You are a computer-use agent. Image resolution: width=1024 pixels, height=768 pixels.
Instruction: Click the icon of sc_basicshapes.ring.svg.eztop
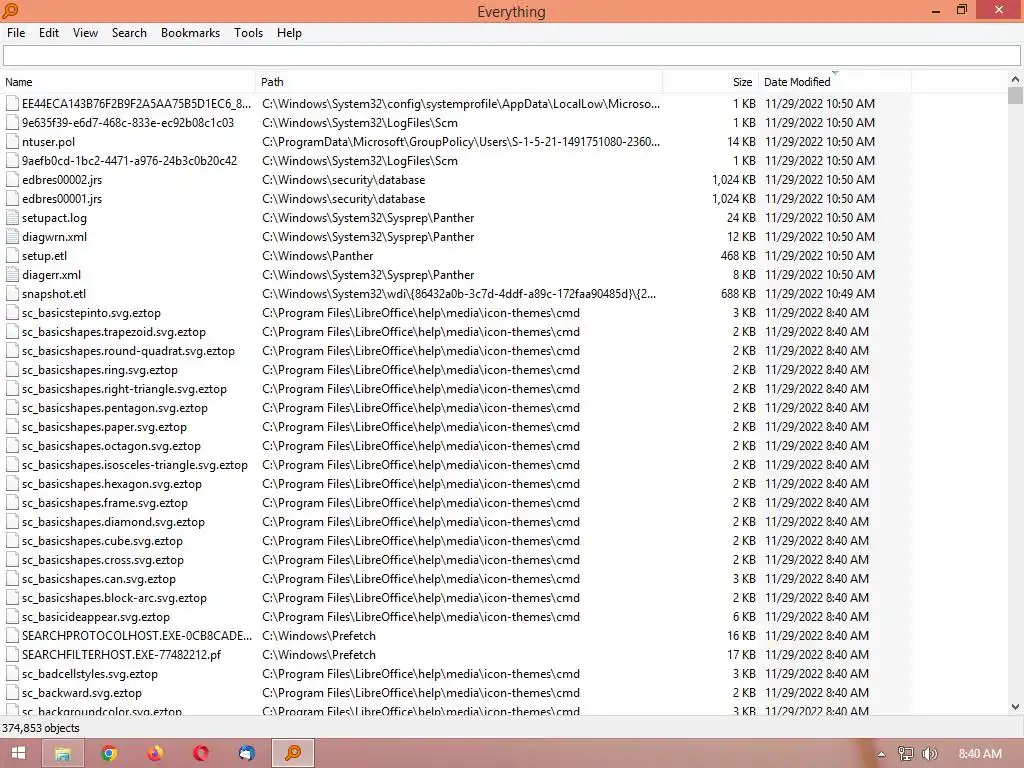12,370
